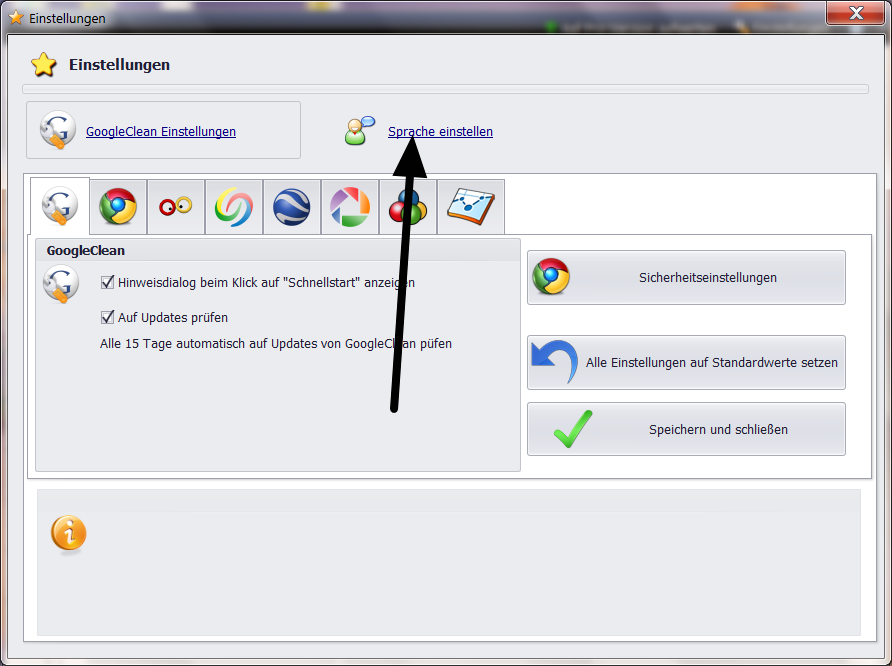Click the green checkmark icon

(573, 428)
